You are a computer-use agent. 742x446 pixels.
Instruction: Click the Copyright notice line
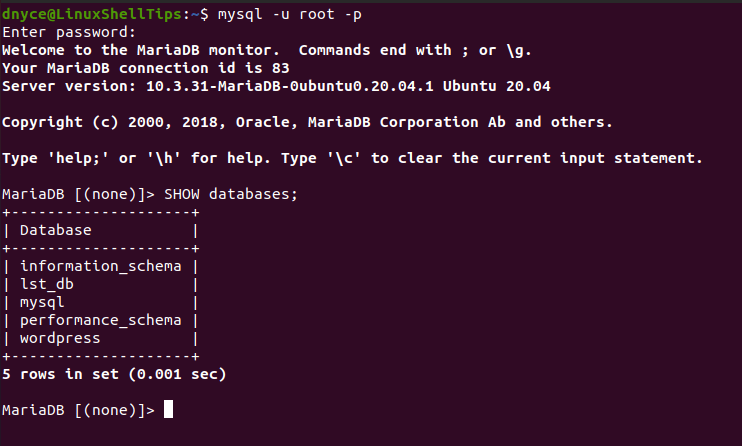click(x=307, y=122)
